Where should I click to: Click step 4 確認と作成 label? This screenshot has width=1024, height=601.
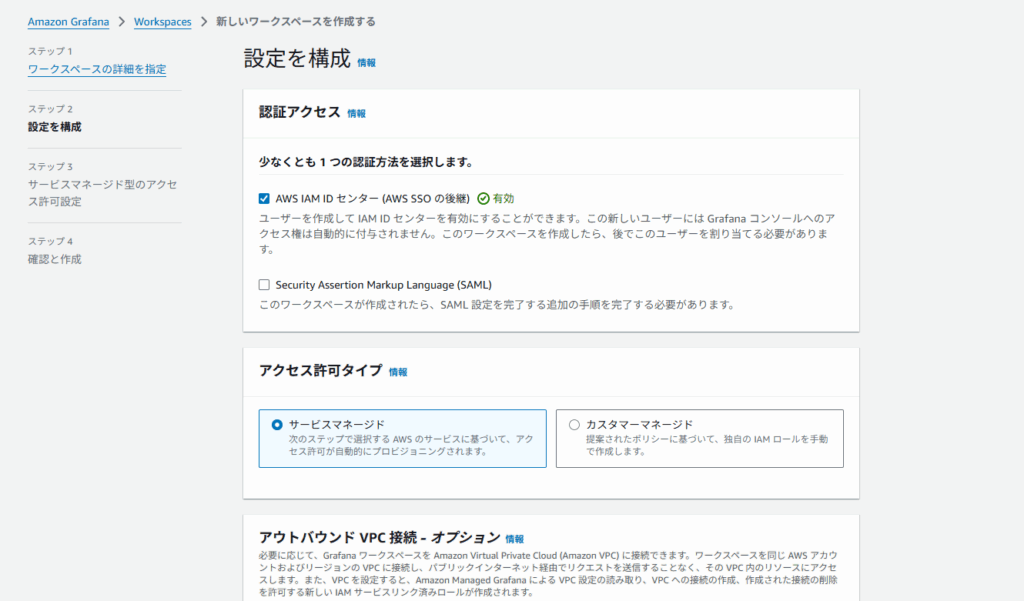point(54,259)
